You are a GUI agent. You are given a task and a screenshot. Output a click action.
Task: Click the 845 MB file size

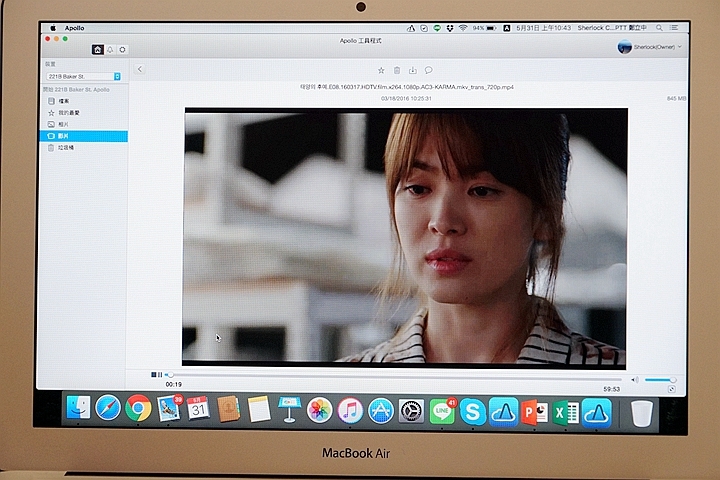point(676,98)
